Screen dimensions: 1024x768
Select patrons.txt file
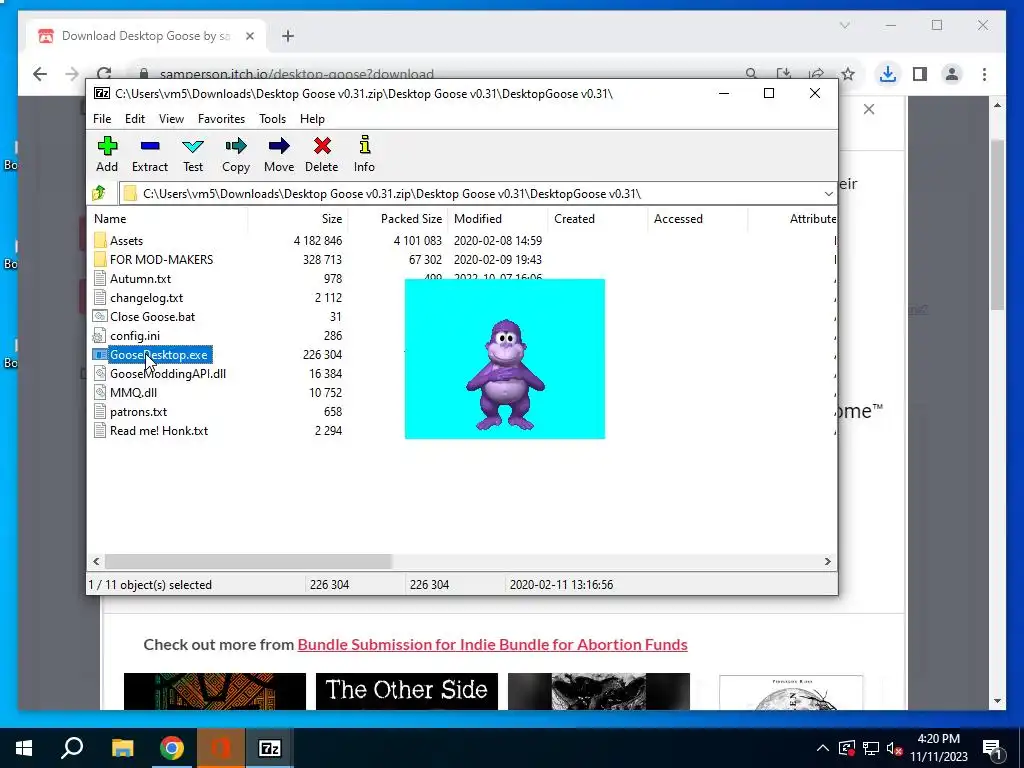(138, 411)
